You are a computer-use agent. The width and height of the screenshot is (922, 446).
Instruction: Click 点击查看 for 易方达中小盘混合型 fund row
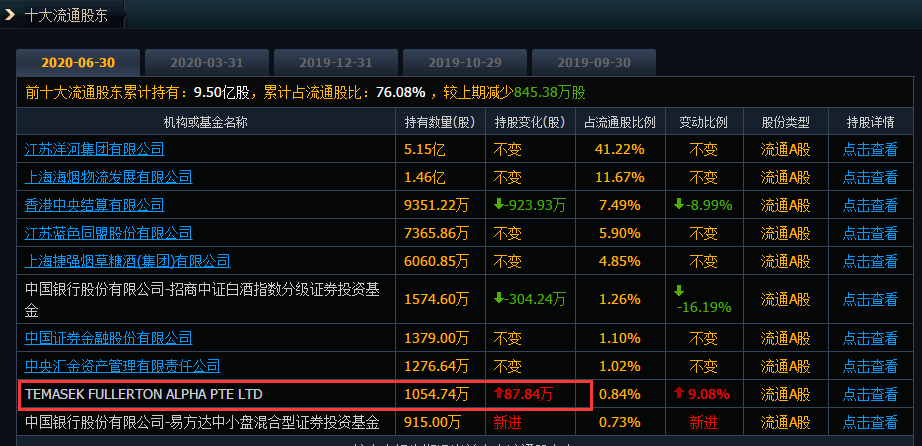click(x=870, y=422)
